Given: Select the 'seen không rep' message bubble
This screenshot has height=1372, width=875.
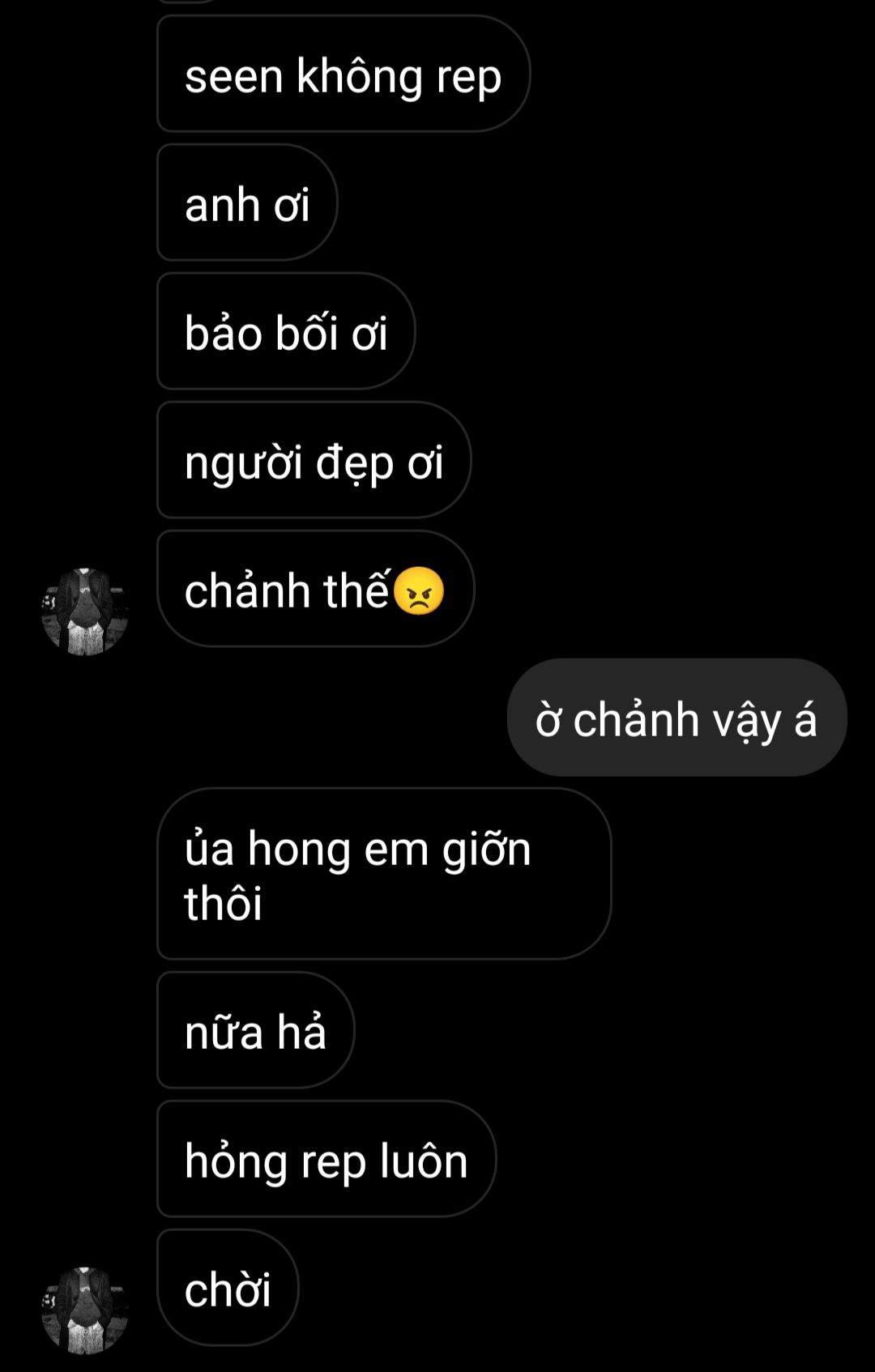Looking at the screenshot, I should tap(344, 74).
